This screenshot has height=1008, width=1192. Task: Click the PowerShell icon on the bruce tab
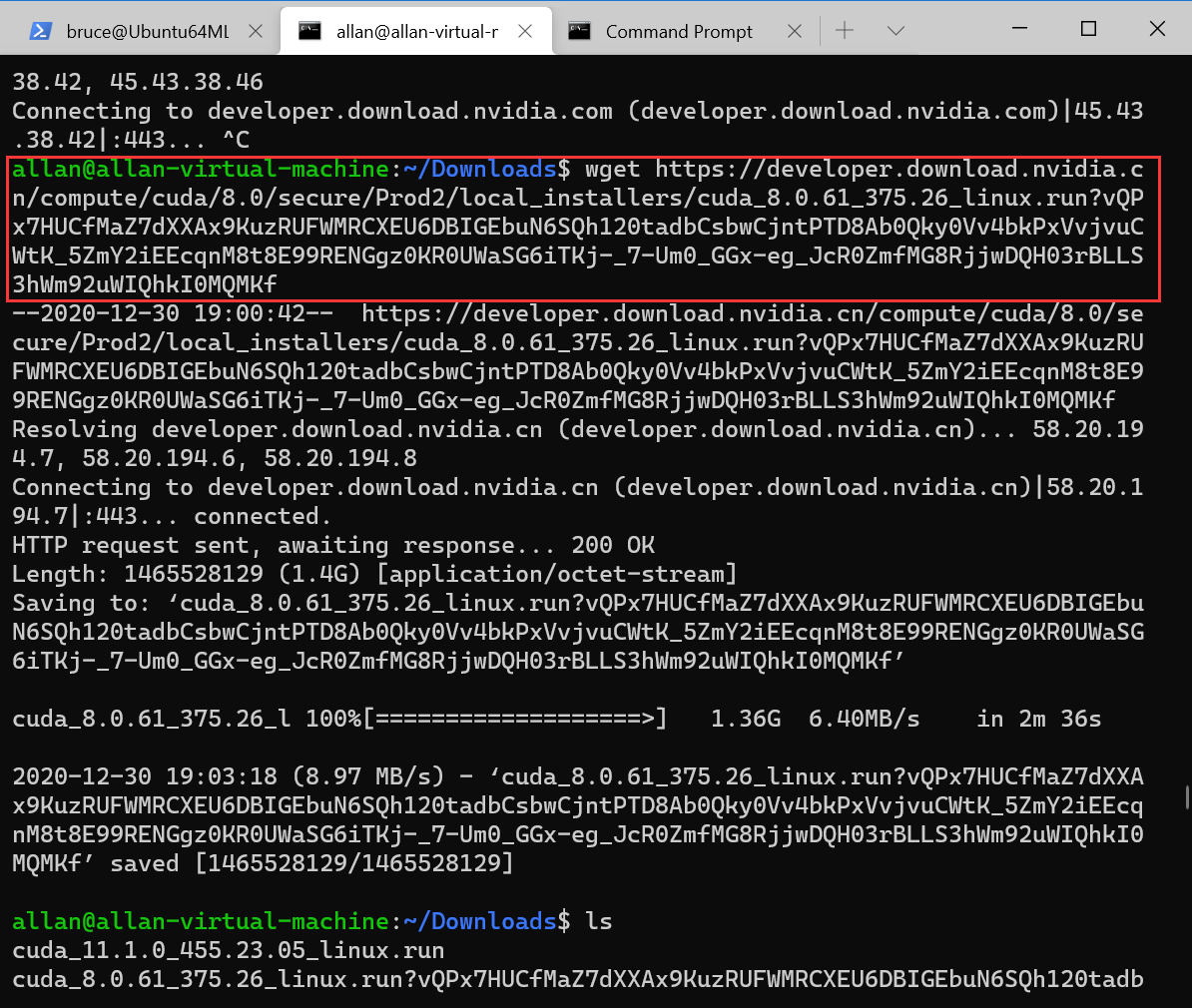40,31
